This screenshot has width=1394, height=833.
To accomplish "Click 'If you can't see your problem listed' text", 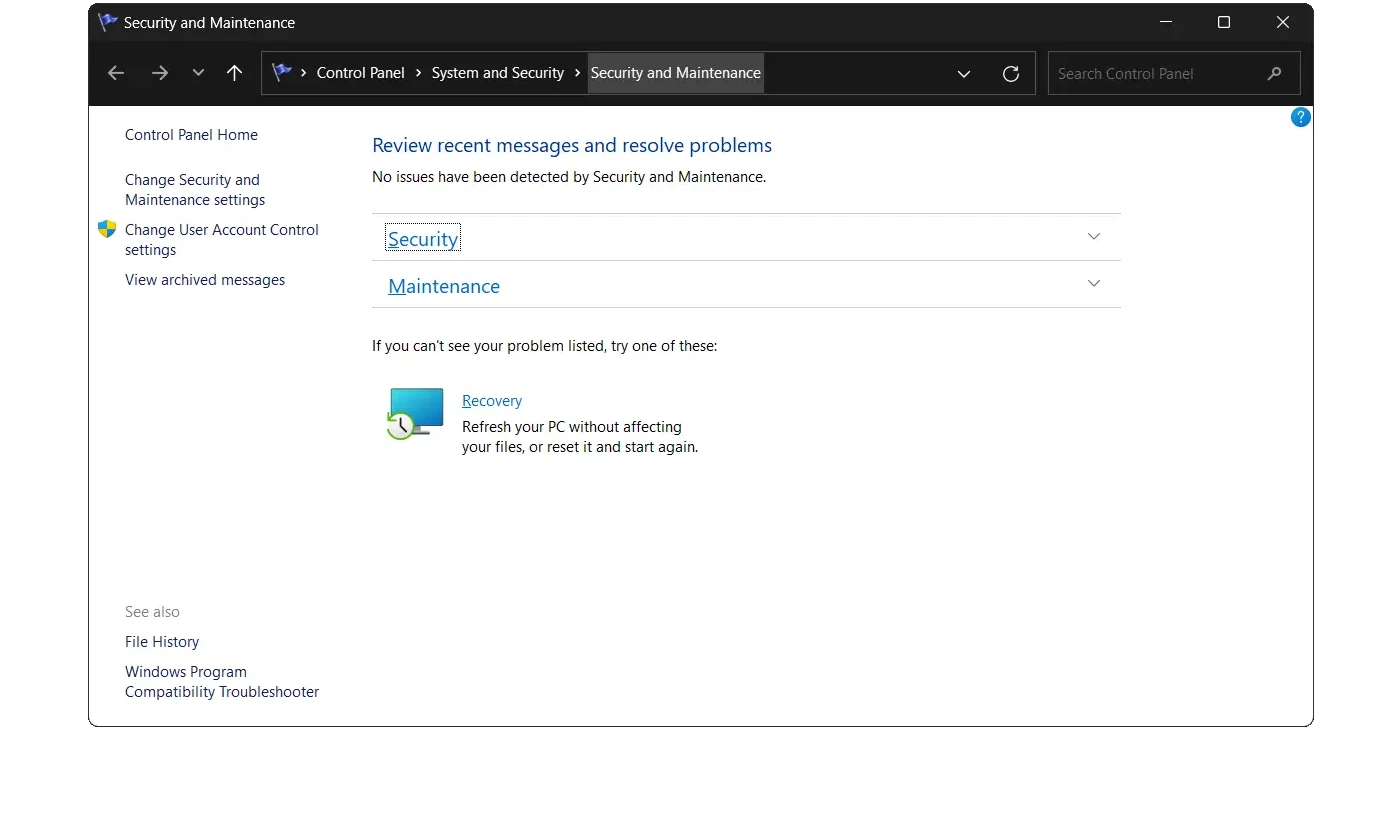I will (x=545, y=346).
